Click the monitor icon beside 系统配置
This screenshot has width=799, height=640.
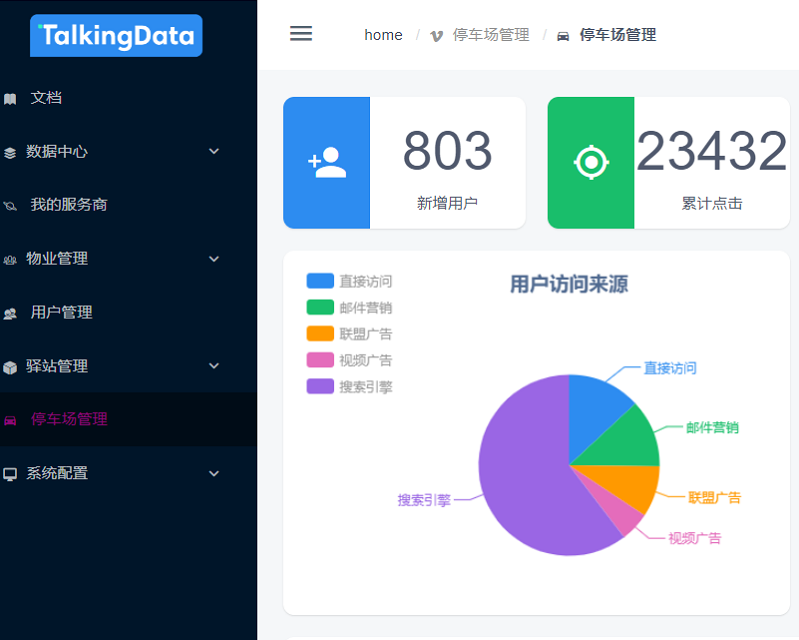point(10,474)
